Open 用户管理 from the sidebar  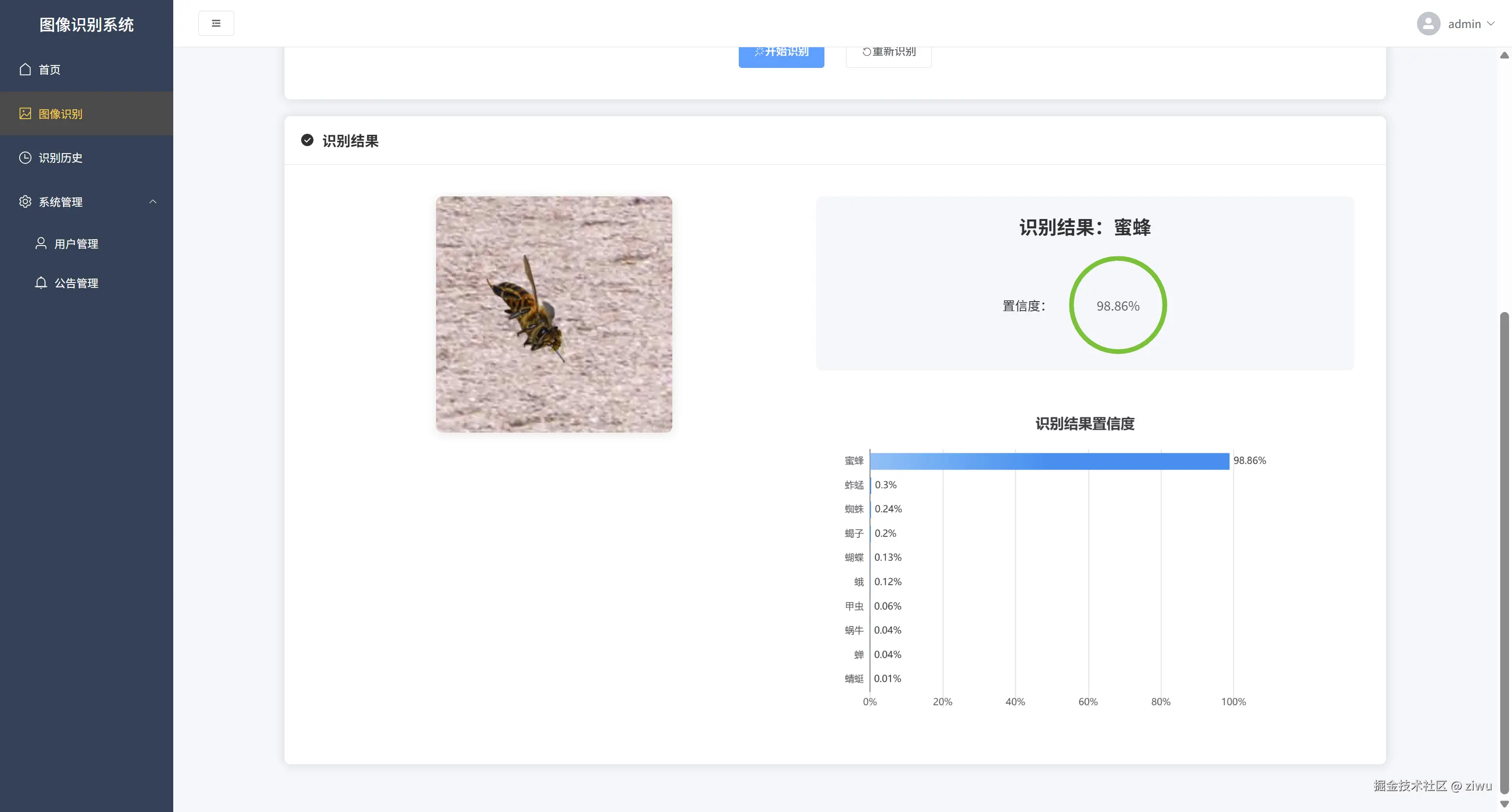tap(77, 244)
